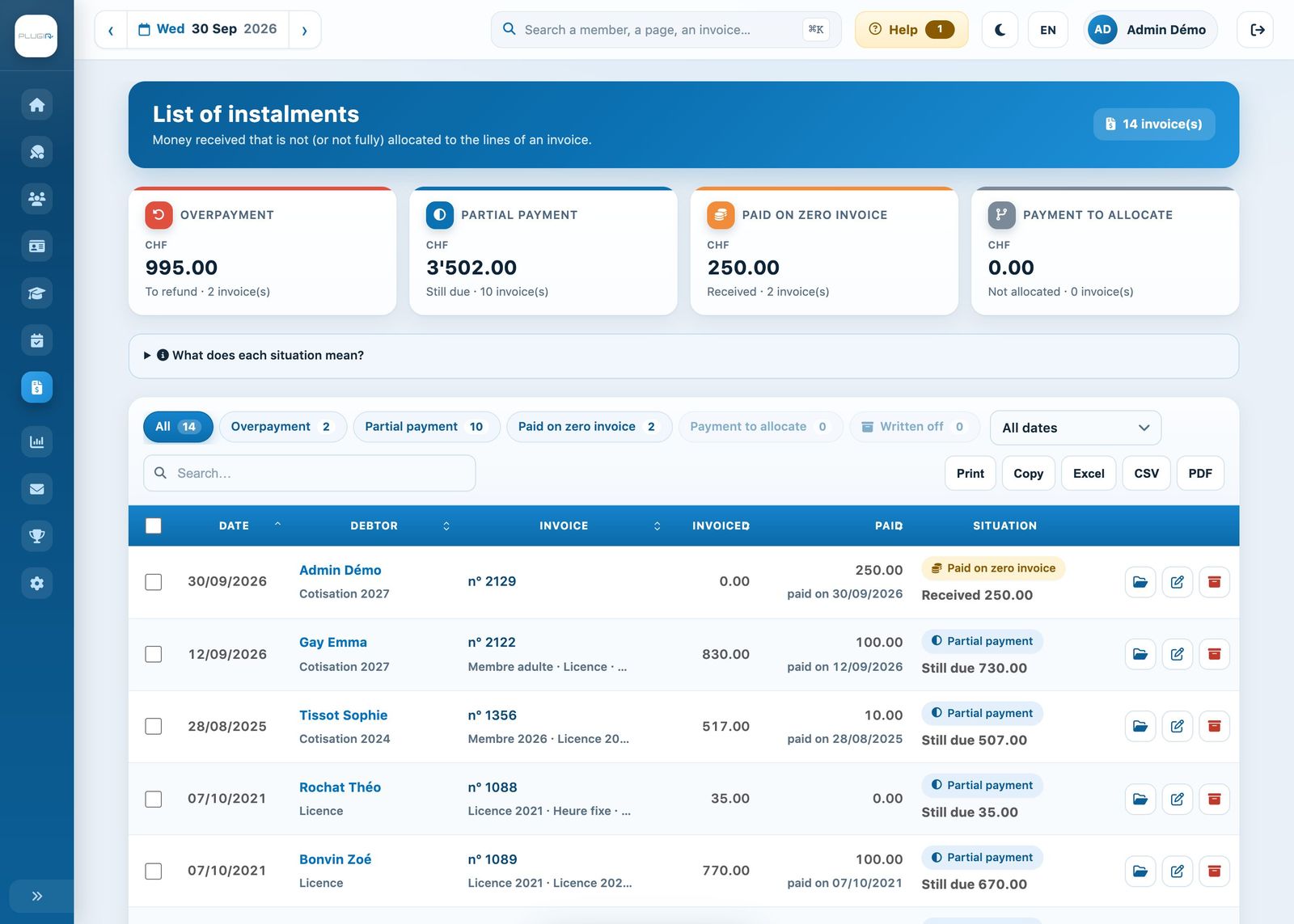Export the list as CSV
1294x924 pixels.
1146,474
